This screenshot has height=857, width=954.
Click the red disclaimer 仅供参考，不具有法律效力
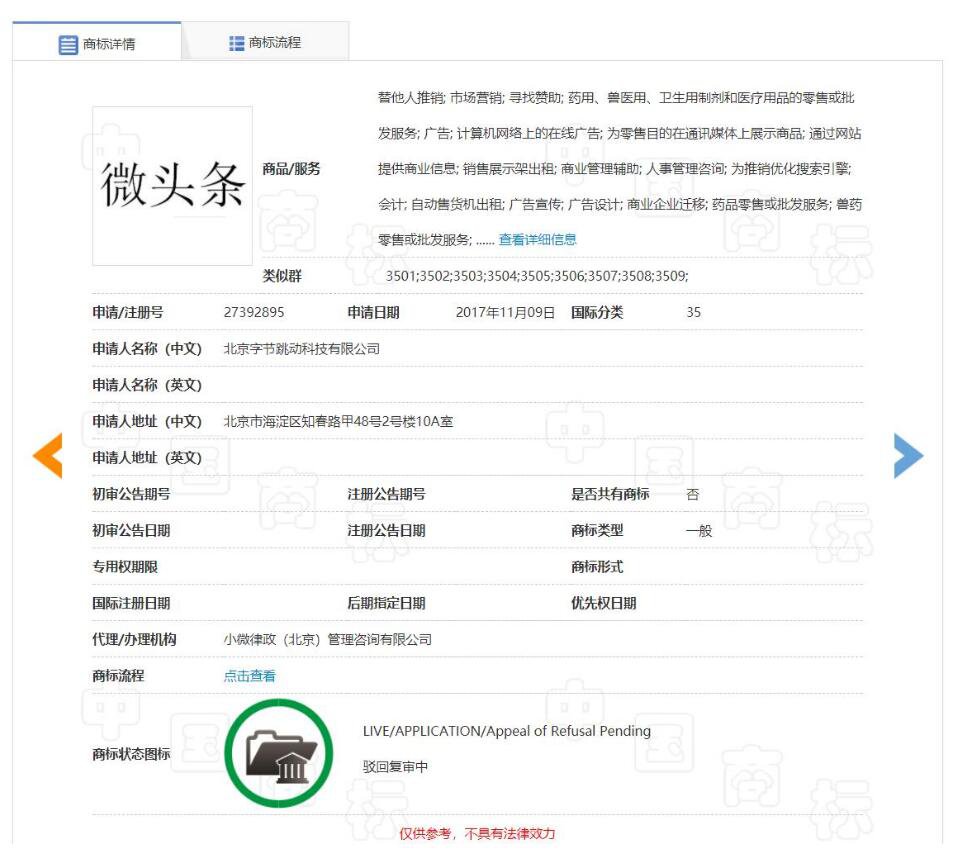477,834
